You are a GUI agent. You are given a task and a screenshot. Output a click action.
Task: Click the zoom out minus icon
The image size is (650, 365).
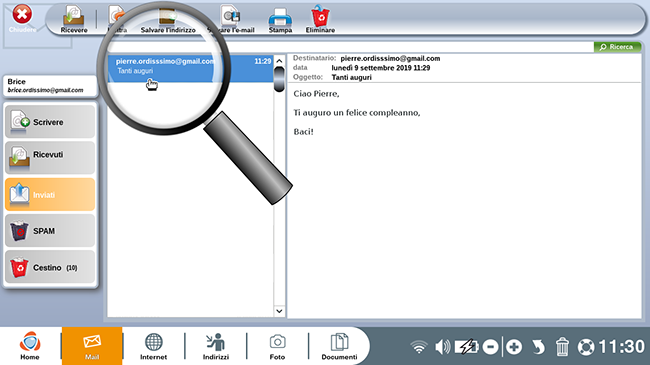pyautogui.click(x=490, y=347)
